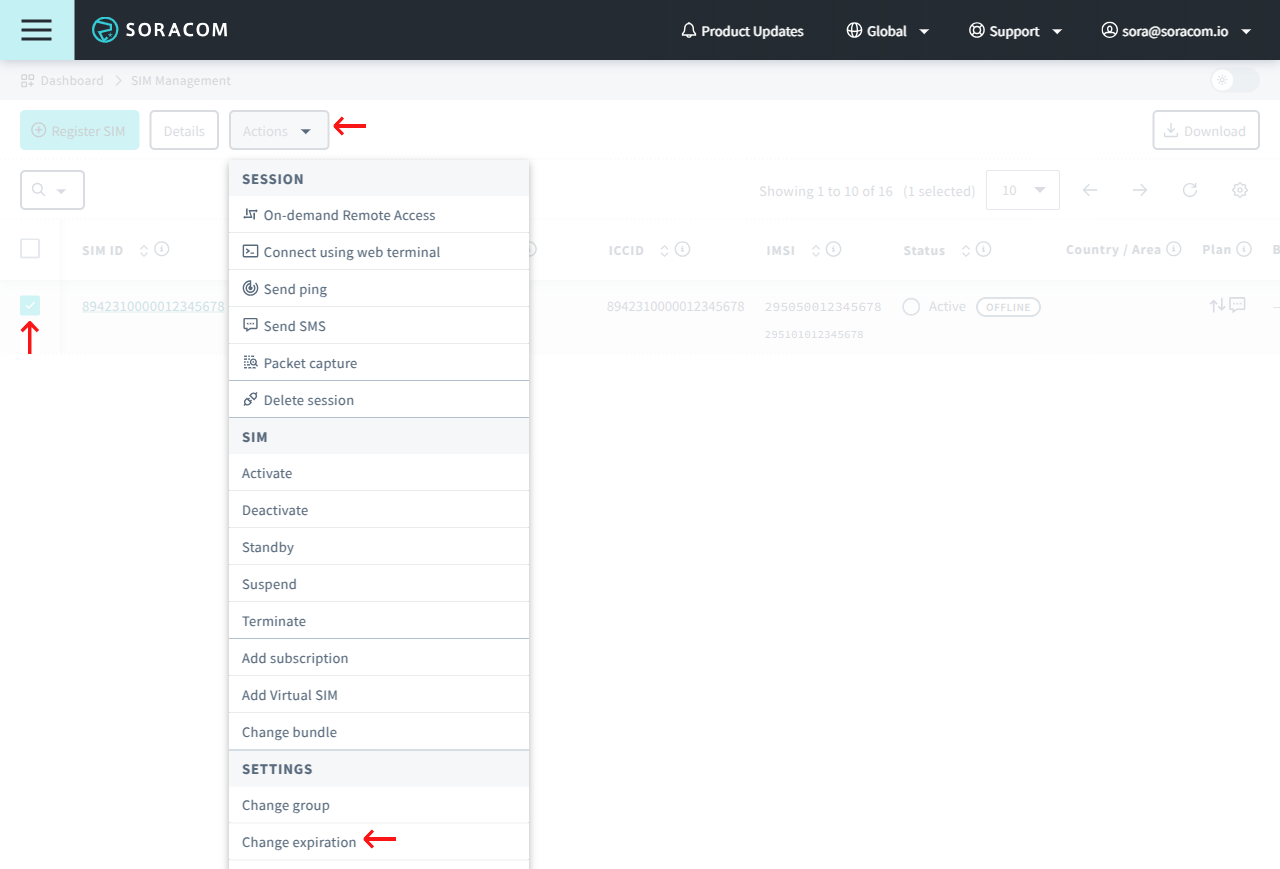Click the info icon beside SIM ID
Image resolution: width=1280 pixels, height=869 pixels.
[x=162, y=249]
